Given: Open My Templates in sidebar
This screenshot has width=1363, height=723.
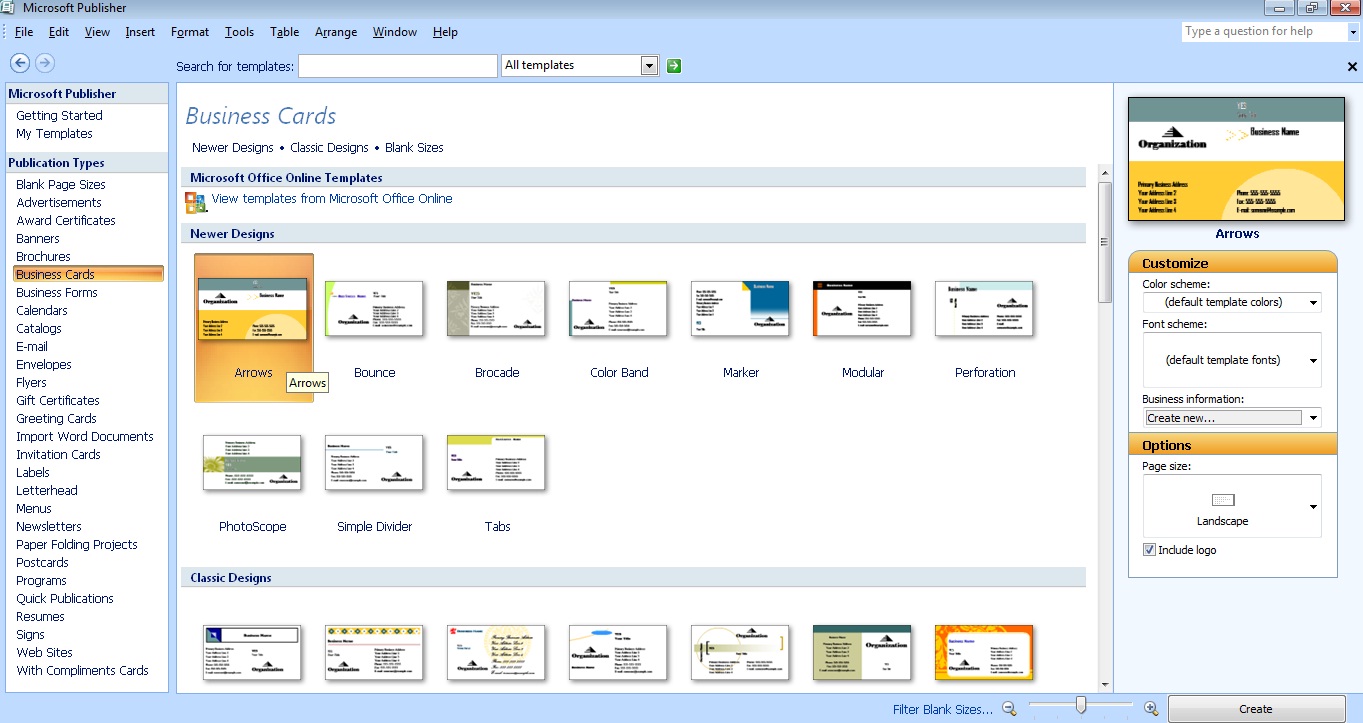Looking at the screenshot, I should [x=54, y=134].
